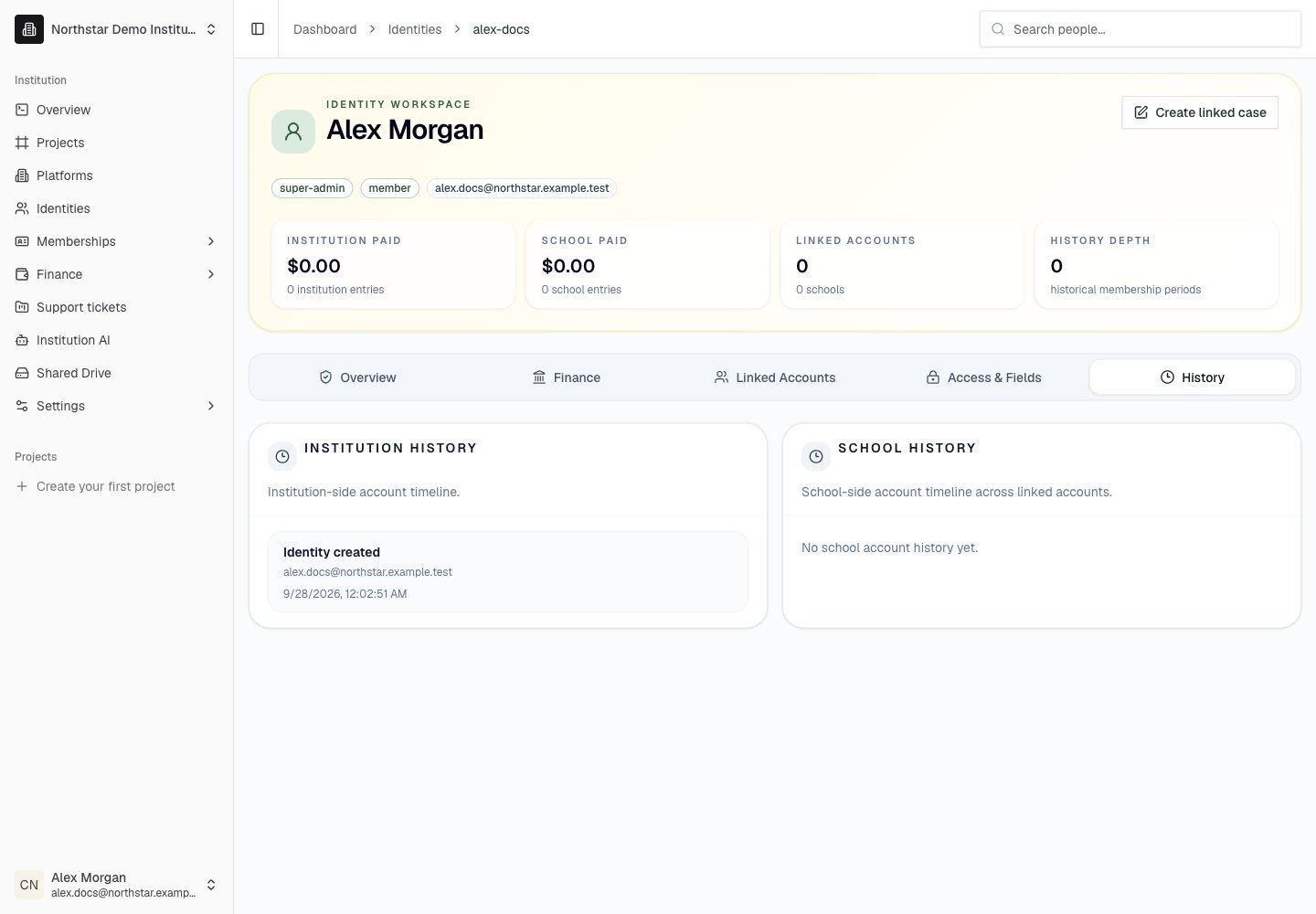
Task: Click the magnifier icon in the search box
Action: (x=998, y=29)
